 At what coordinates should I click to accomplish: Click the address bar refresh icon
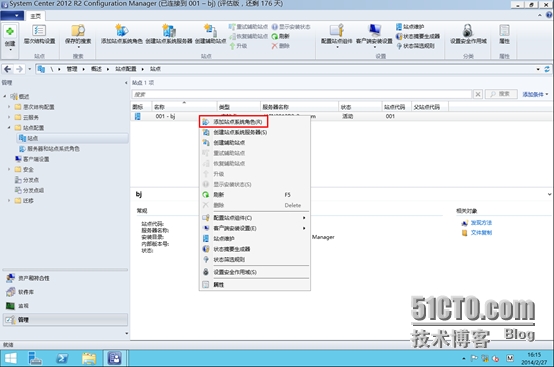[547, 69]
